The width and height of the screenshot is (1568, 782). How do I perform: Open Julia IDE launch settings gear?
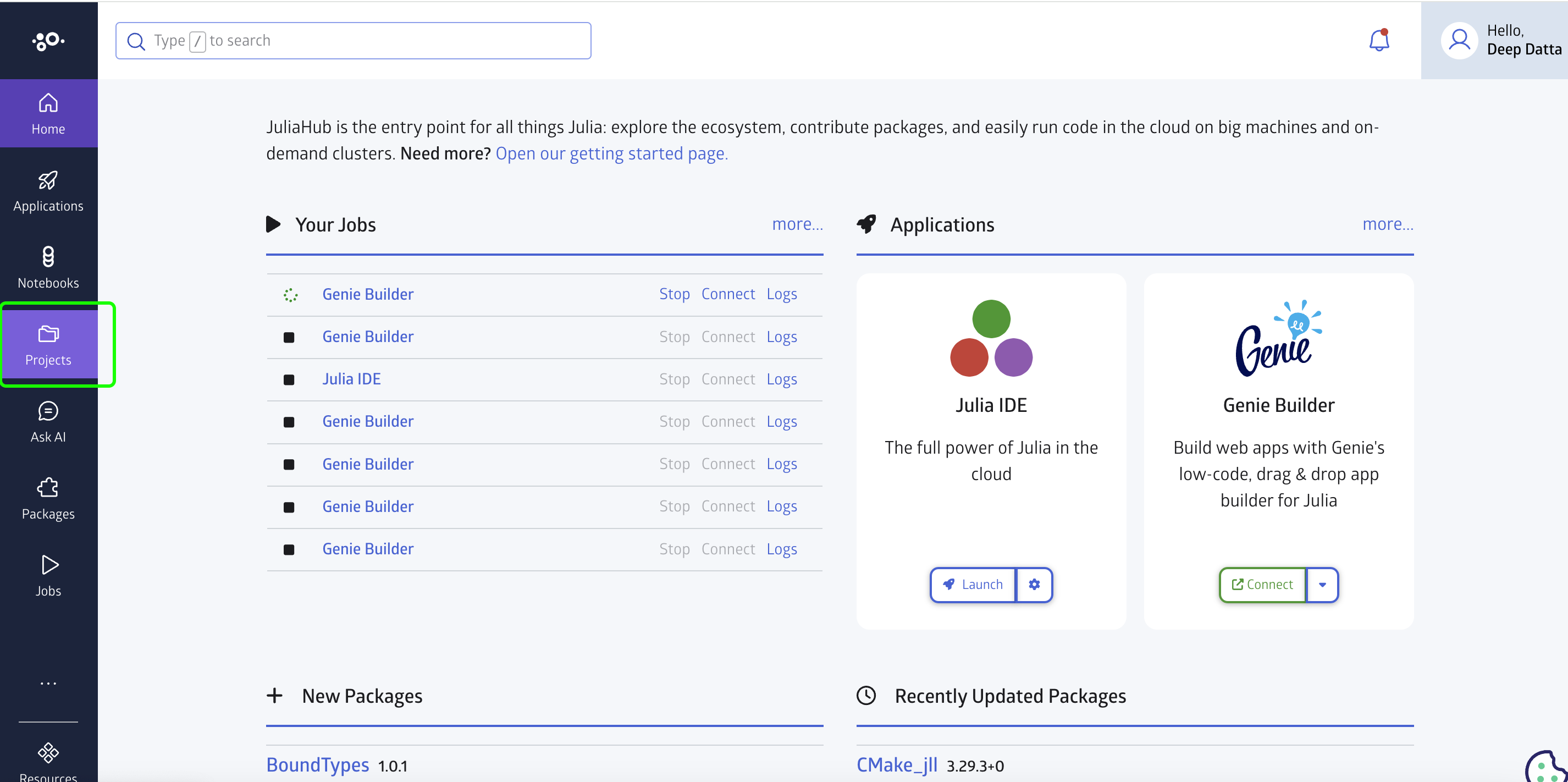point(1034,585)
